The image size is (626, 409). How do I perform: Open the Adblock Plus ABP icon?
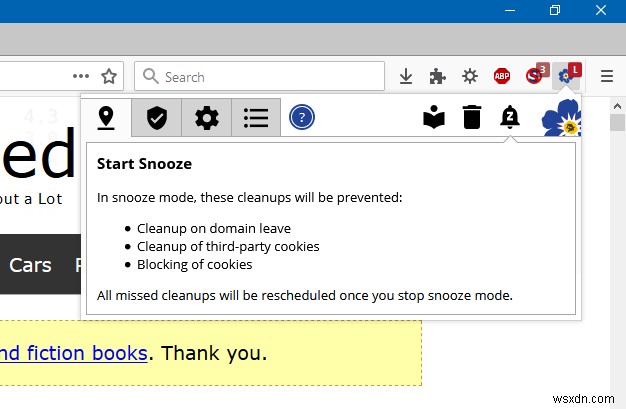pyautogui.click(x=502, y=76)
